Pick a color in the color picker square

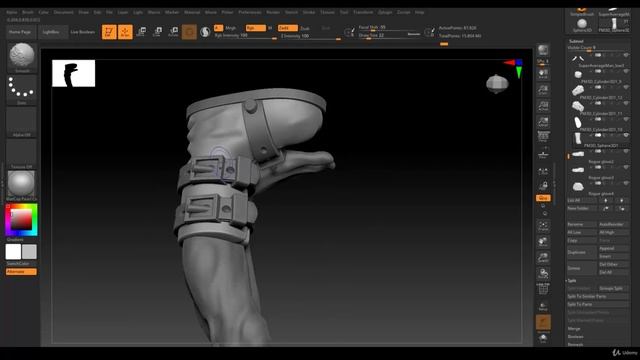point(21,220)
